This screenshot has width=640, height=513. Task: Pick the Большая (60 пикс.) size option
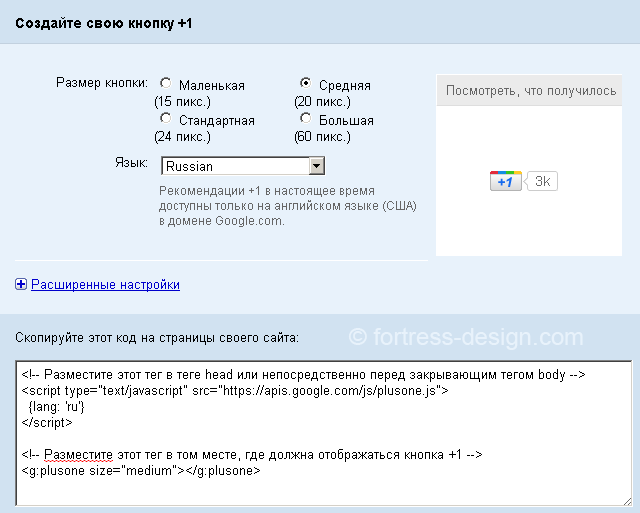(305, 118)
